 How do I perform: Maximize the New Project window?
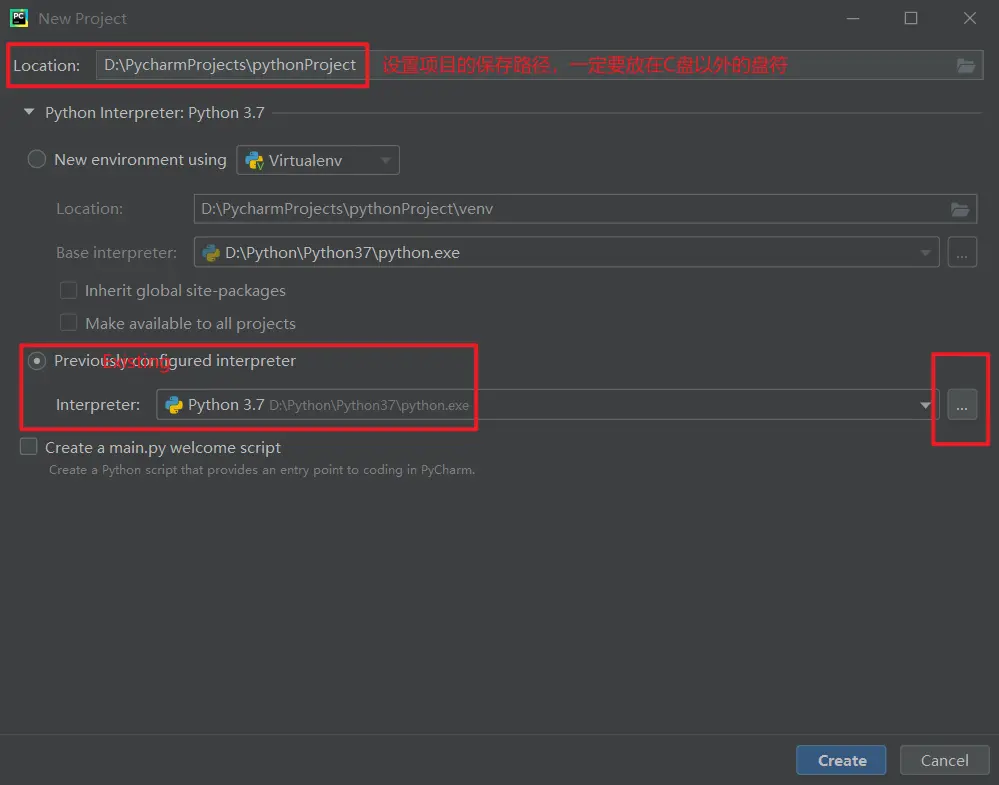click(x=911, y=18)
